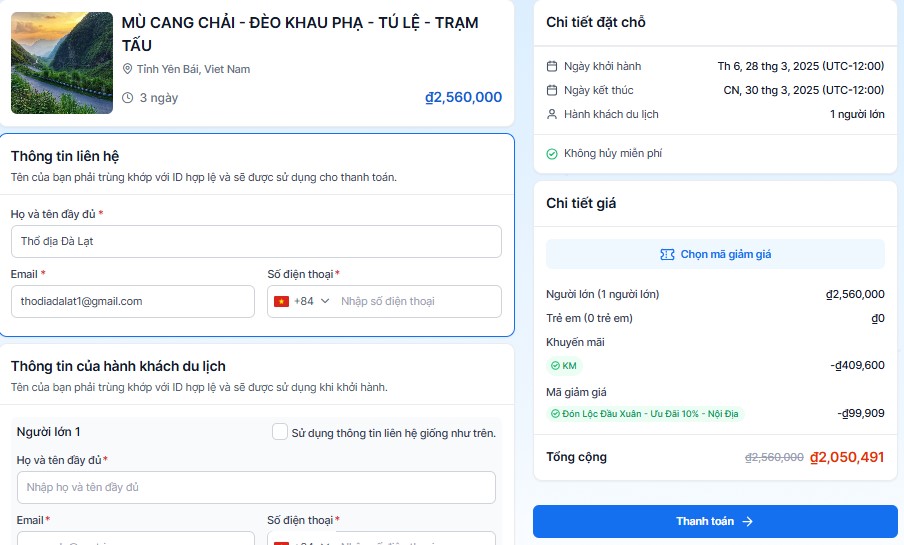Image resolution: width=904 pixels, height=545 pixels.
Task: Click the location pin icon beside Tỉnh Yên Bái
Action: tap(127, 69)
